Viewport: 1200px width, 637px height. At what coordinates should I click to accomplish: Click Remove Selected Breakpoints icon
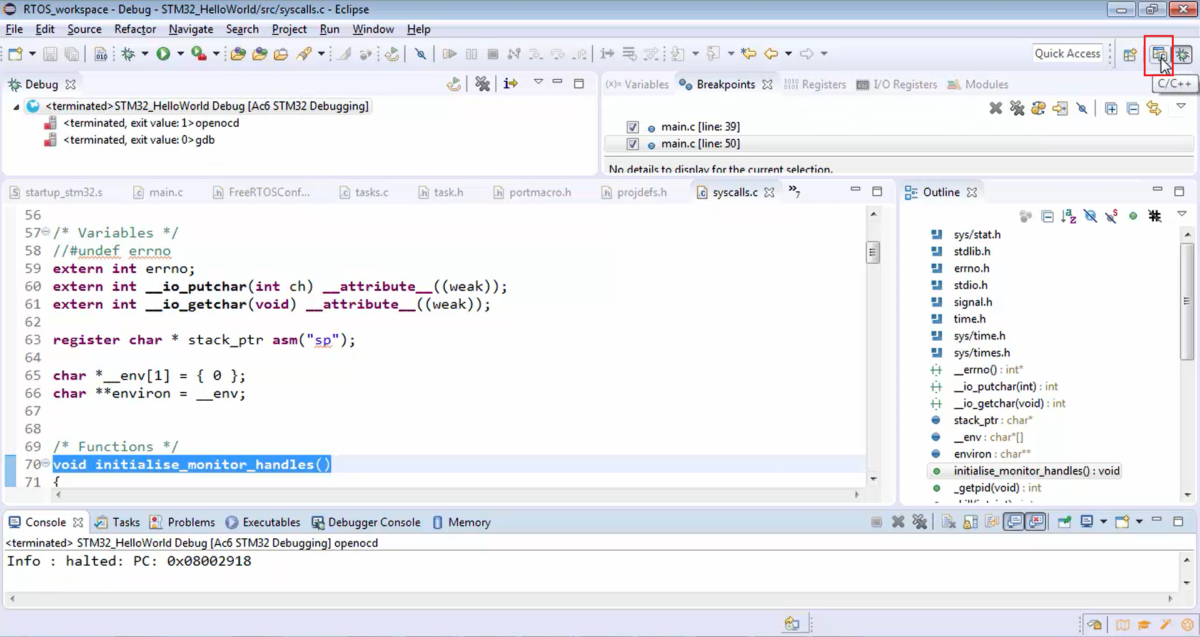[996, 108]
